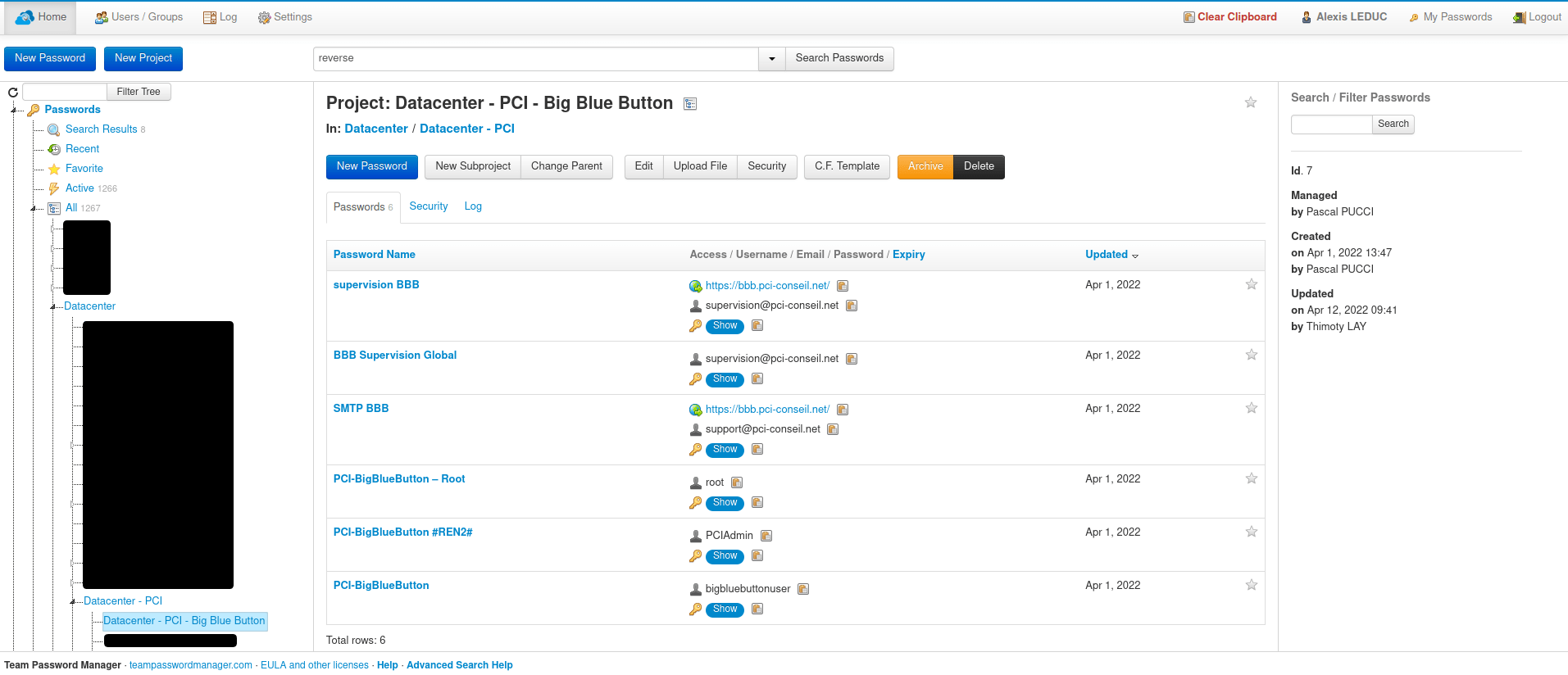This screenshot has width=1568, height=675.
Task: Collapse the Datacenter - PCI tree node
Action: point(73,602)
